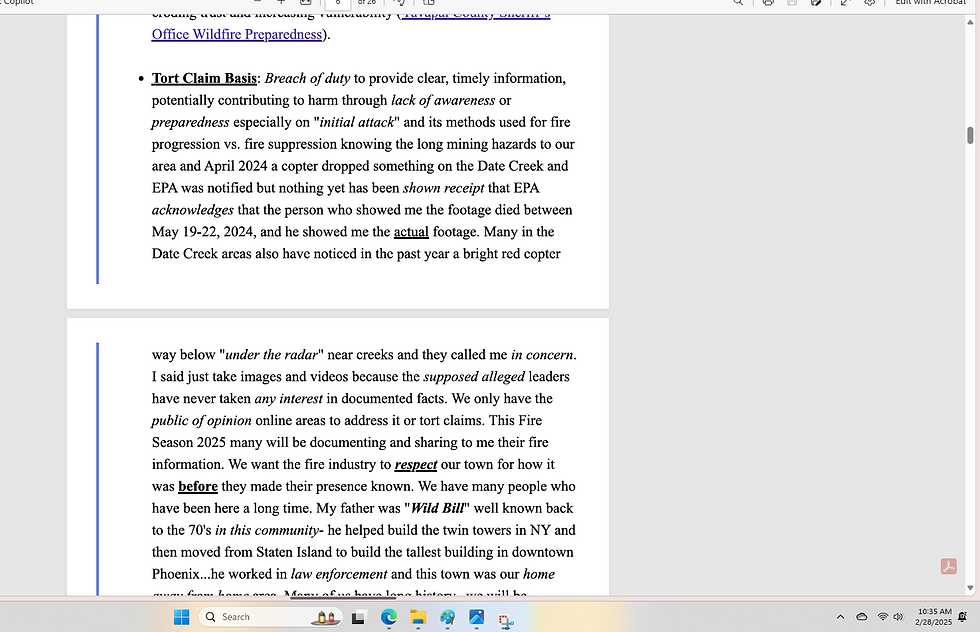Image resolution: width=980 pixels, height=632 pixels.
Task: Click the italic word "preparedness"
Action: click(x=190, y=122)
